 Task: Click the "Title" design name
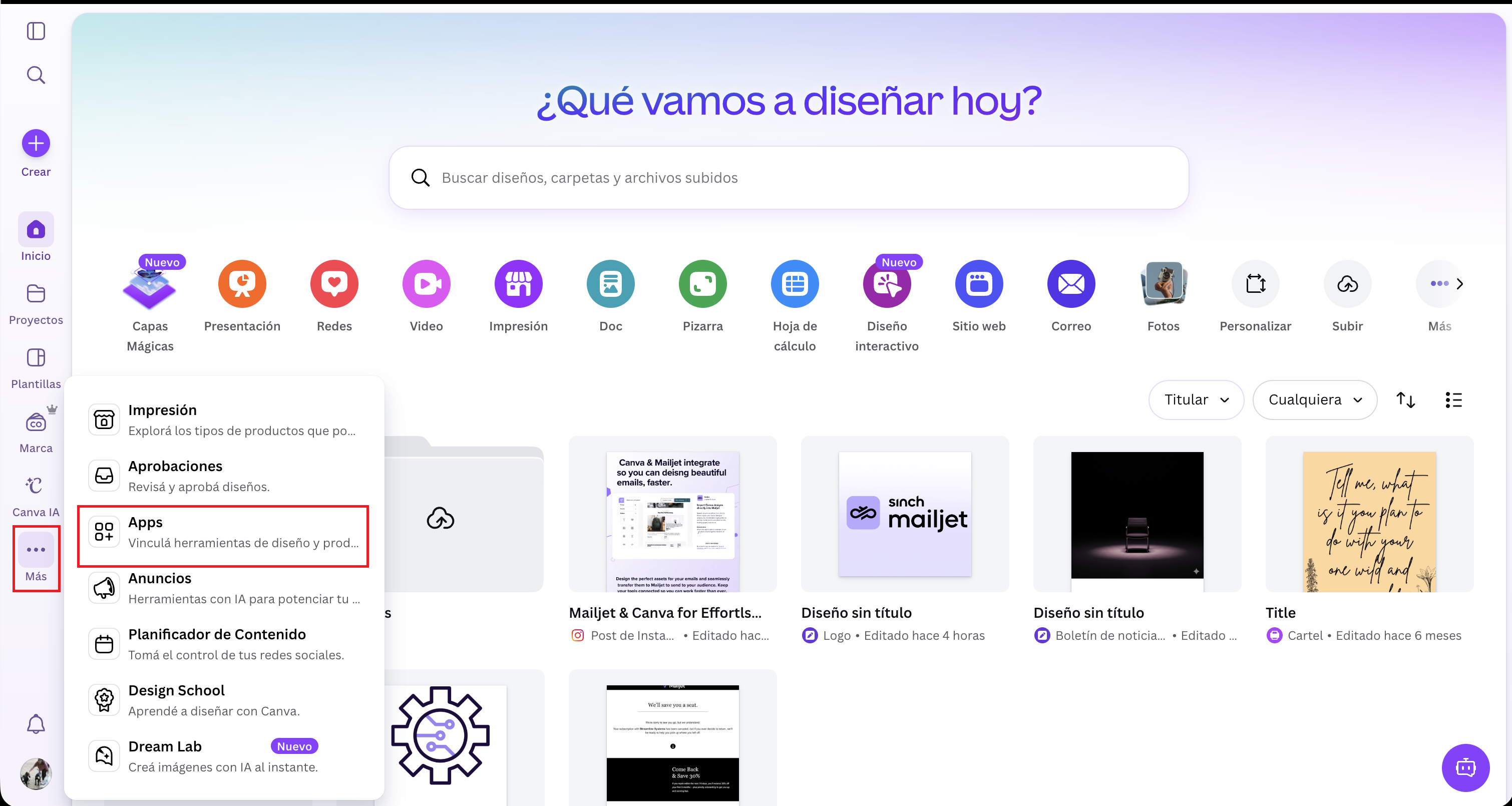(1280, 612)
